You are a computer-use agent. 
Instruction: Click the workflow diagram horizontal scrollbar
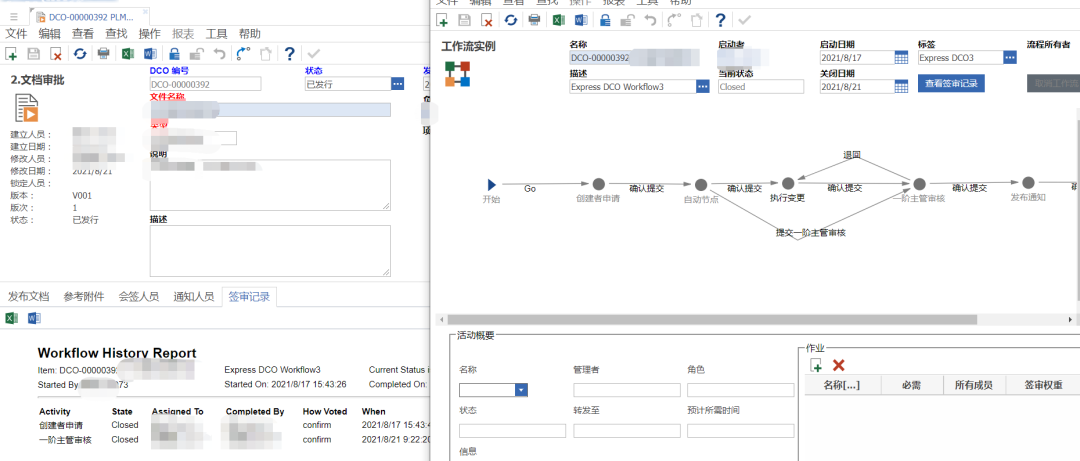(x=712, y=320)
